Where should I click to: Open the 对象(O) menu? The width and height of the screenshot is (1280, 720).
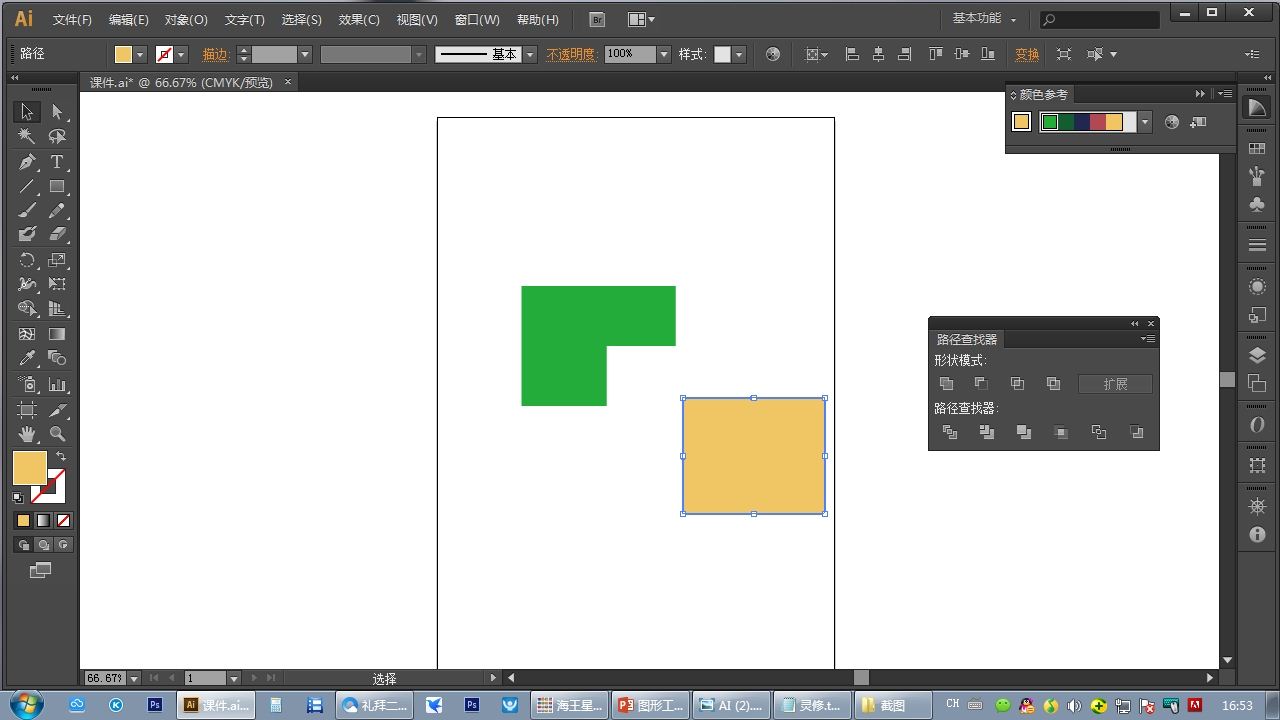click(186, 20)
